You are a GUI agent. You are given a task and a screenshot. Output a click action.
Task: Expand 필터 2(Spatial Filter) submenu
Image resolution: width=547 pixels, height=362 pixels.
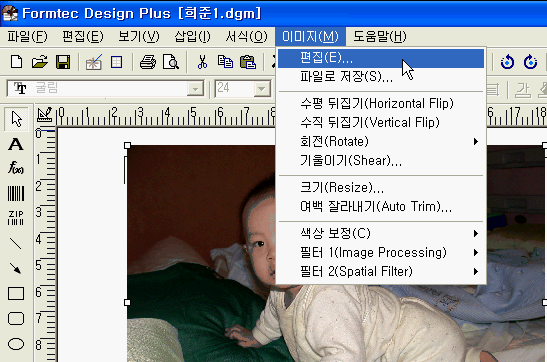(x=381, y=271)
